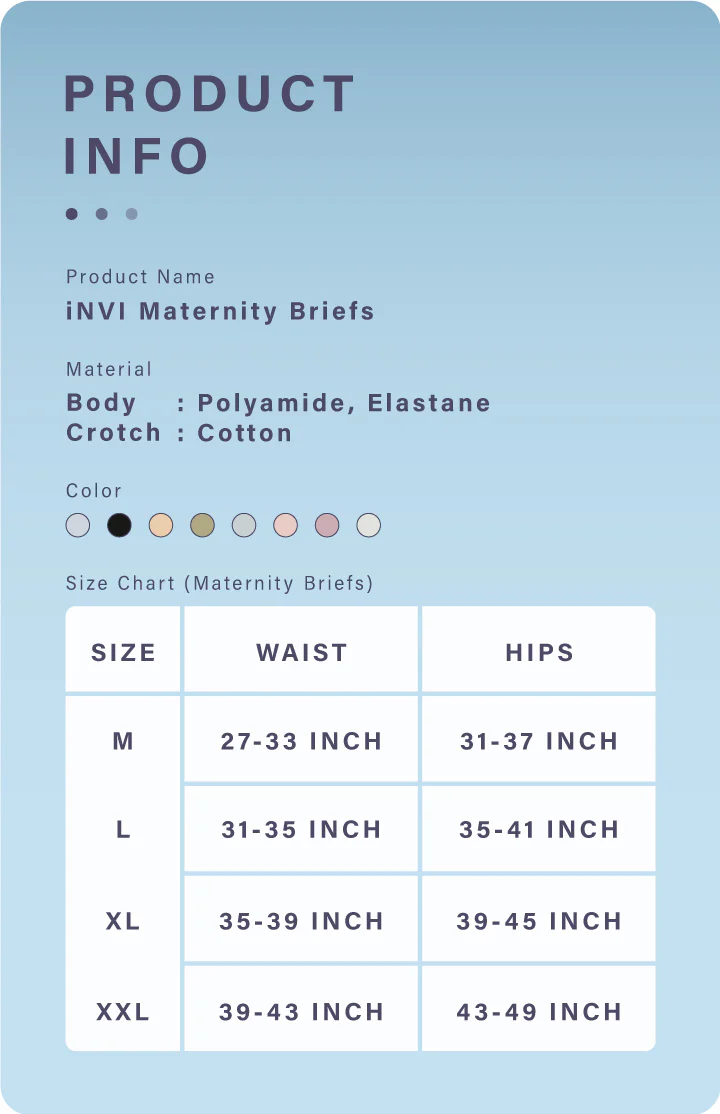Pick the olive khaki color swatch
This screenshot has height=1114, width=720.
(203, 525)
